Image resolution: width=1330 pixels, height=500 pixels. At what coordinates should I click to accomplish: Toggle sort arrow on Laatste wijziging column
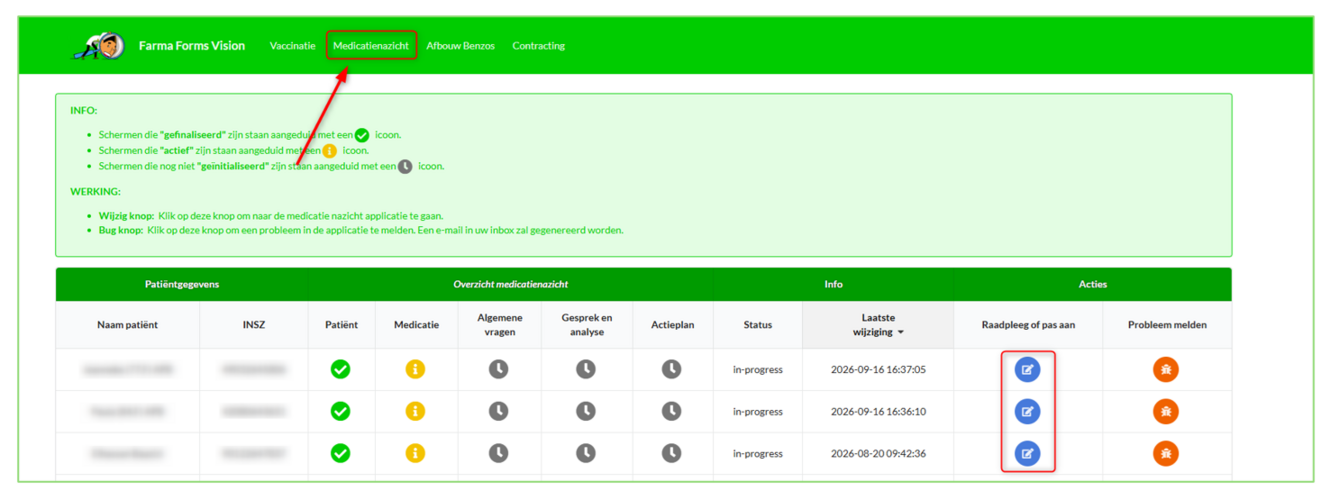(900, 332)
